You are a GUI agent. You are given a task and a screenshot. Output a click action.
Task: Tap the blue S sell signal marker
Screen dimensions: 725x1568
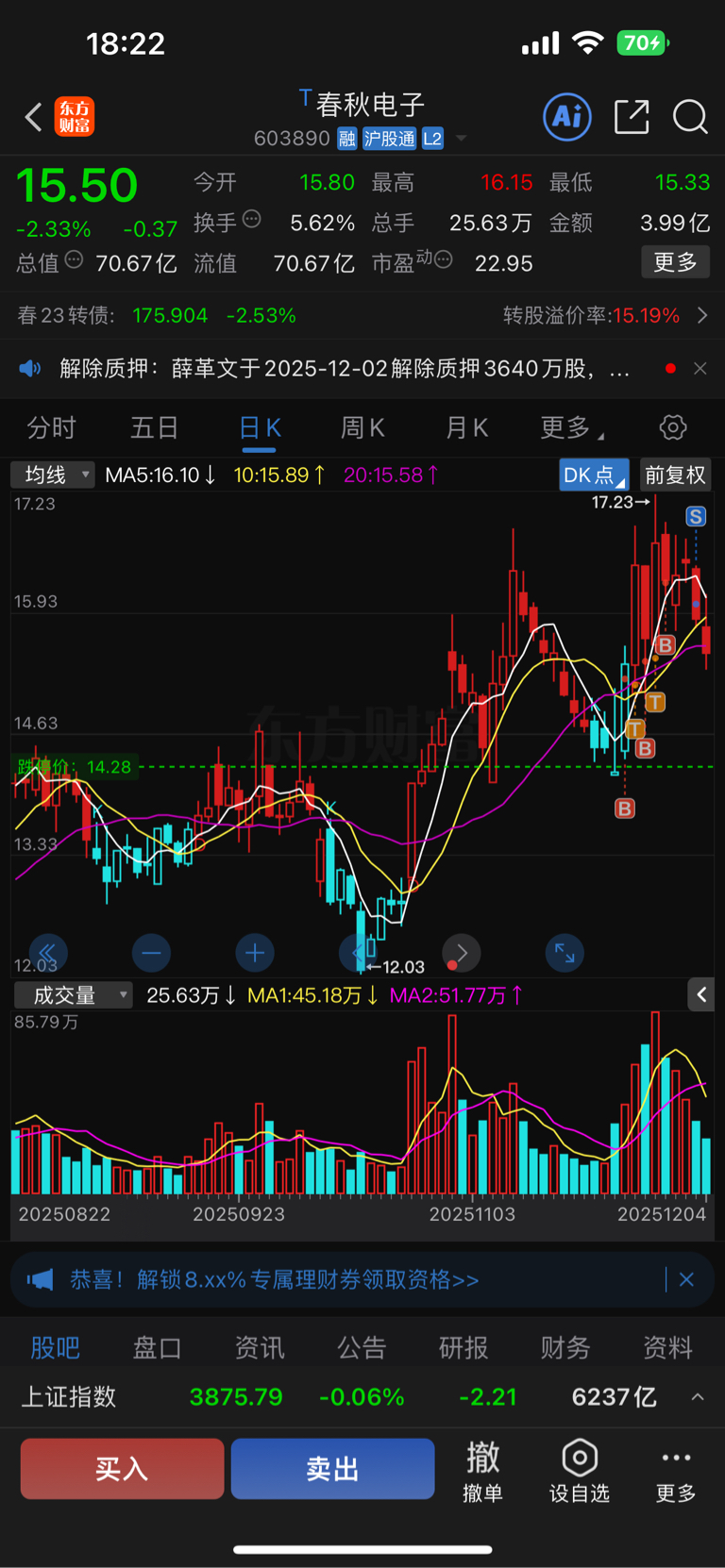pyautogui.click(x=696, y=516)
